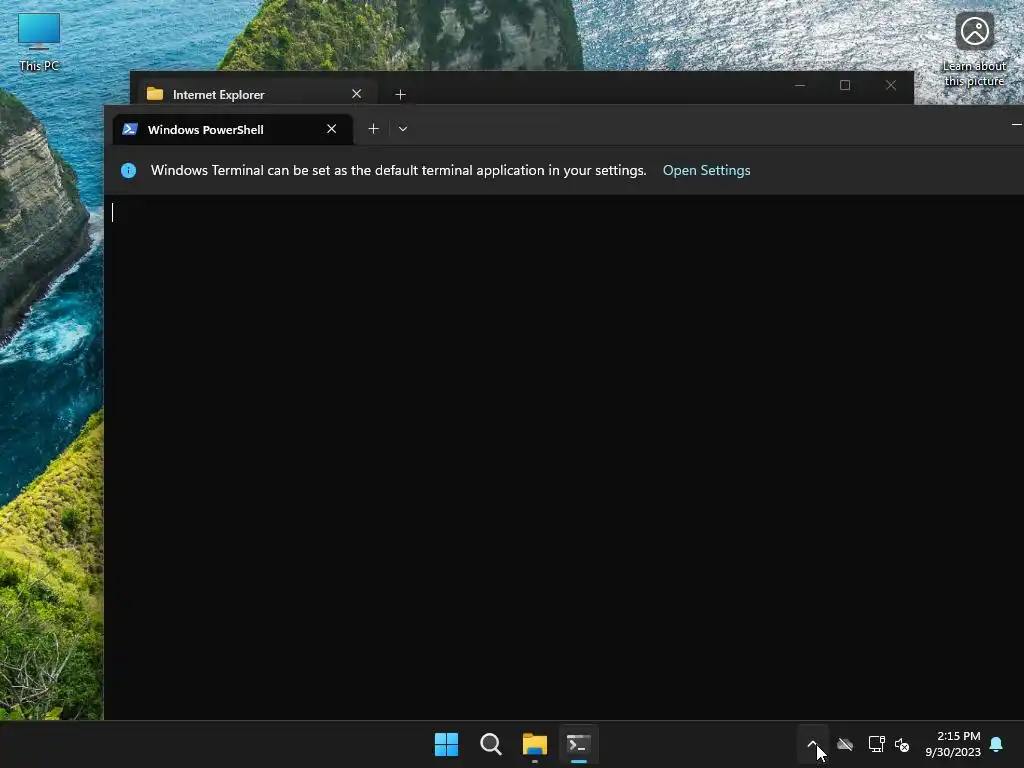
Task: Click the OneDrive cloud tray icon
Action: point(845,744)
